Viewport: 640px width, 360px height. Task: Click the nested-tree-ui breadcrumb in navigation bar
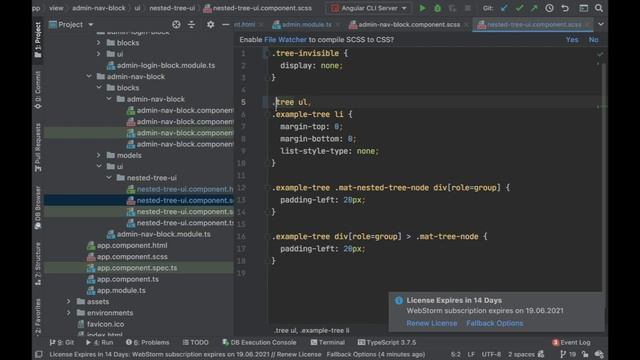[x=172, y=8]
